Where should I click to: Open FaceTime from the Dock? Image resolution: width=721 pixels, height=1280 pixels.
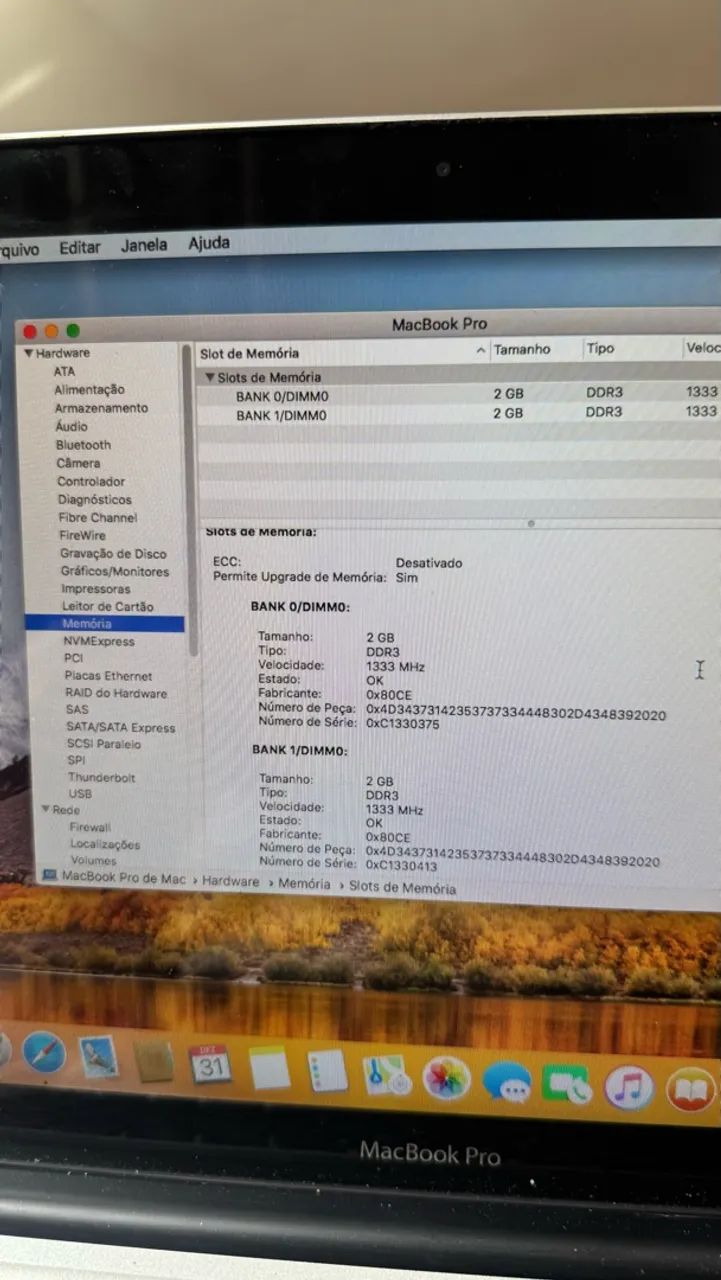pos(567,1085)
